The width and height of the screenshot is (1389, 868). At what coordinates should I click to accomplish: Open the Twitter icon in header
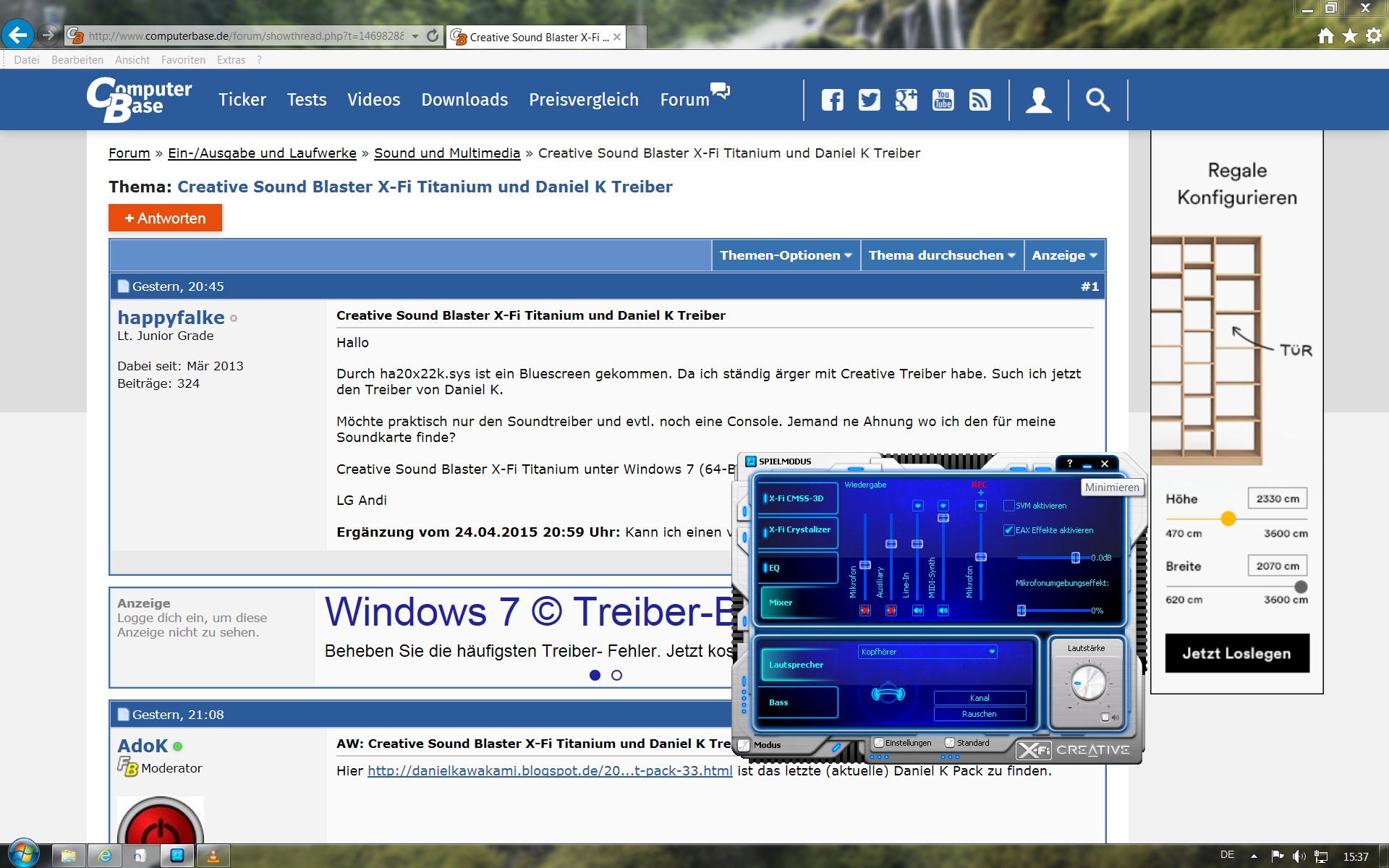click(x=869, y=100)
